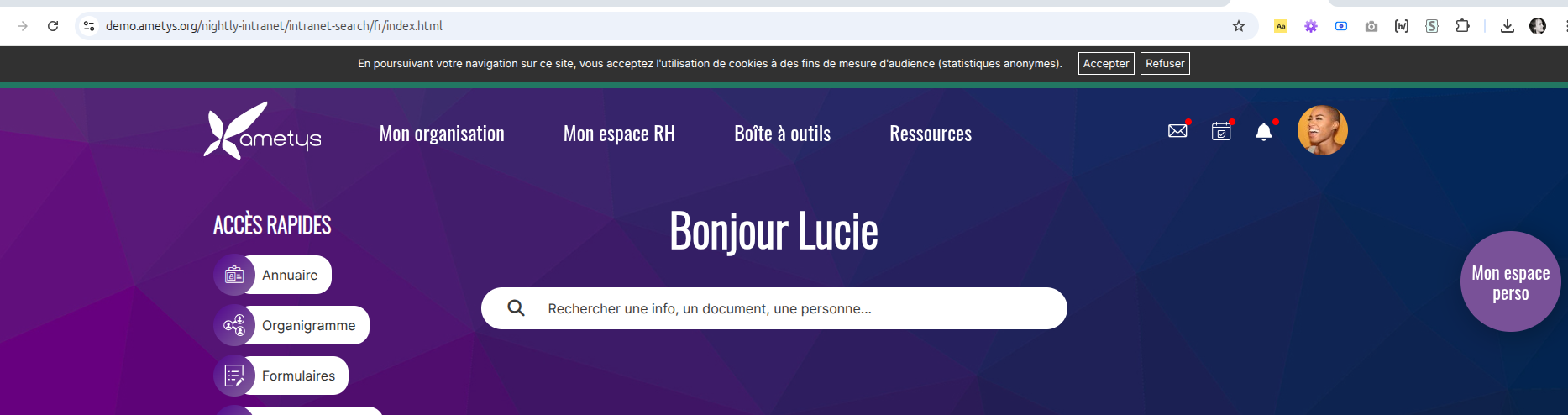Viewport: 1568px width, 415px height.
Task: Click the notifications bell icon
Action: 1263,132
